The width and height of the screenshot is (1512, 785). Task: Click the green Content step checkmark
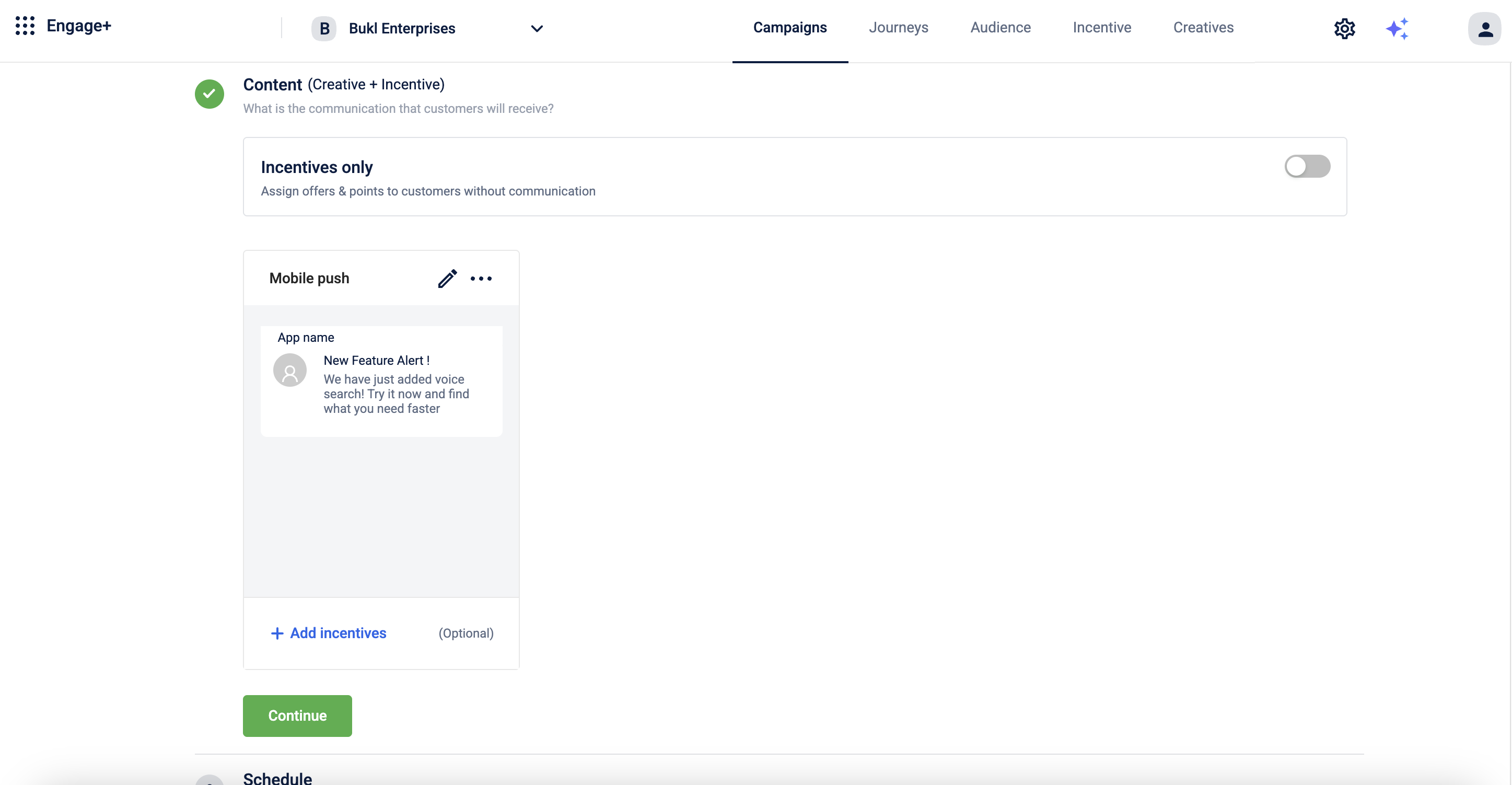[x=210, y=94]
